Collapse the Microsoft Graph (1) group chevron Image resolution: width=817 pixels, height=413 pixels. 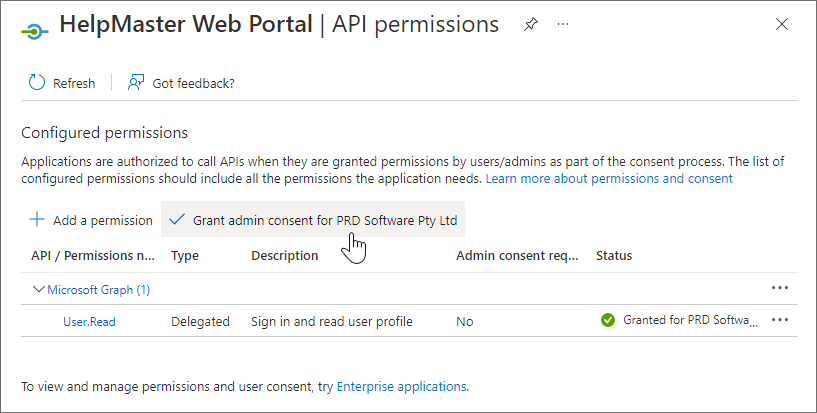click(39, 289)
